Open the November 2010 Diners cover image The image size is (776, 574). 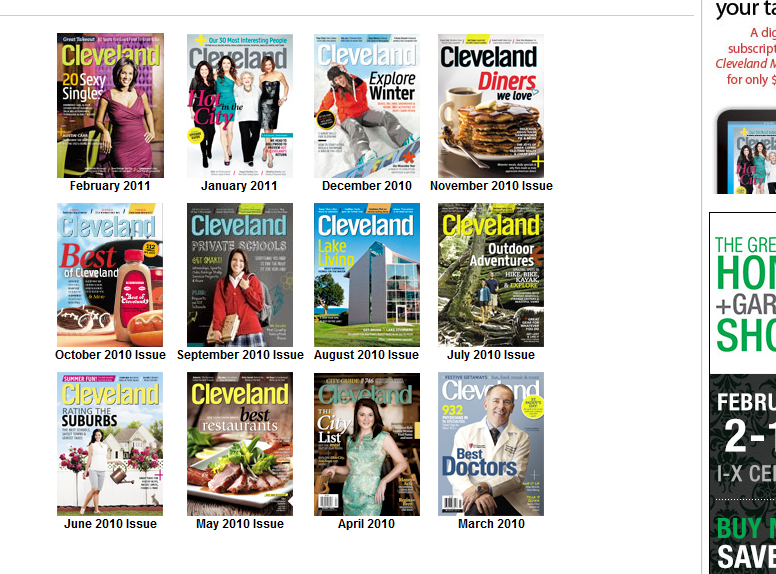pos(491,106)
